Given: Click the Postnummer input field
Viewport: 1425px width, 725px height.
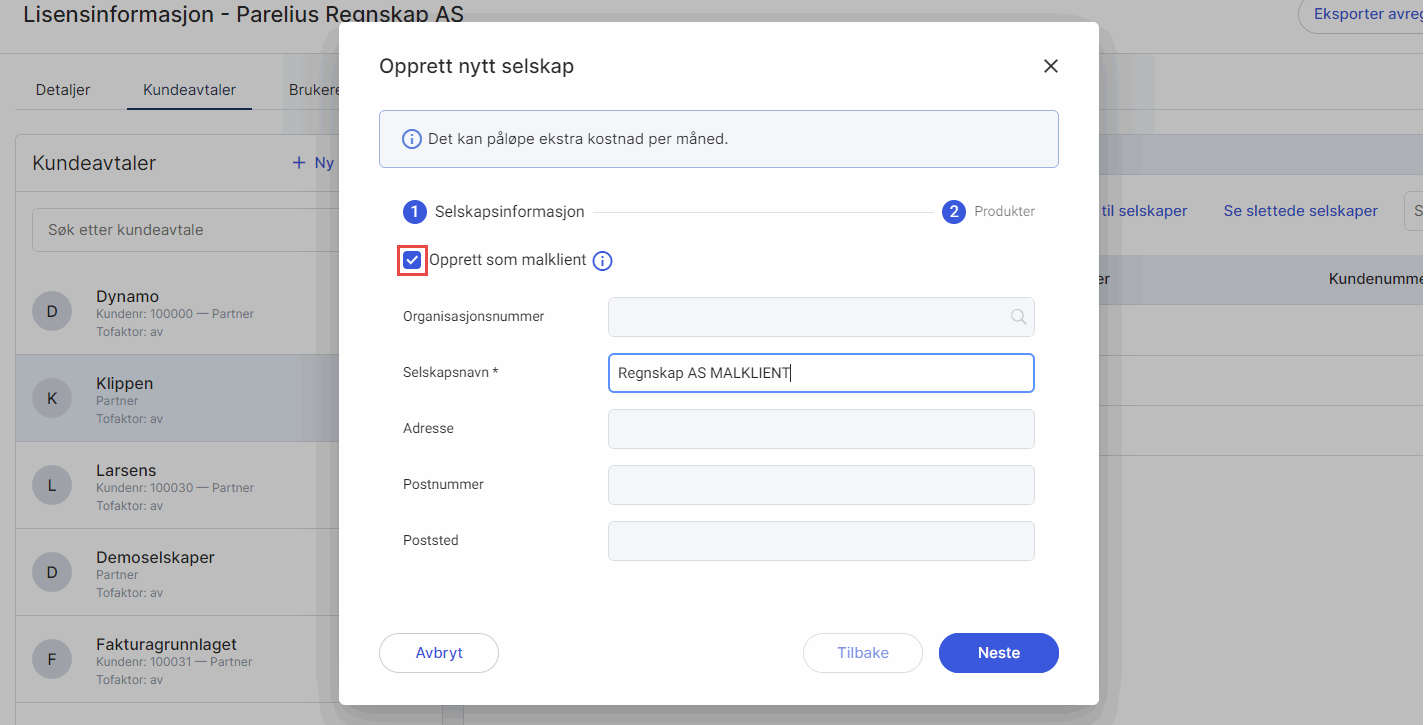Looking at the screenshot, I should point(820,485).
